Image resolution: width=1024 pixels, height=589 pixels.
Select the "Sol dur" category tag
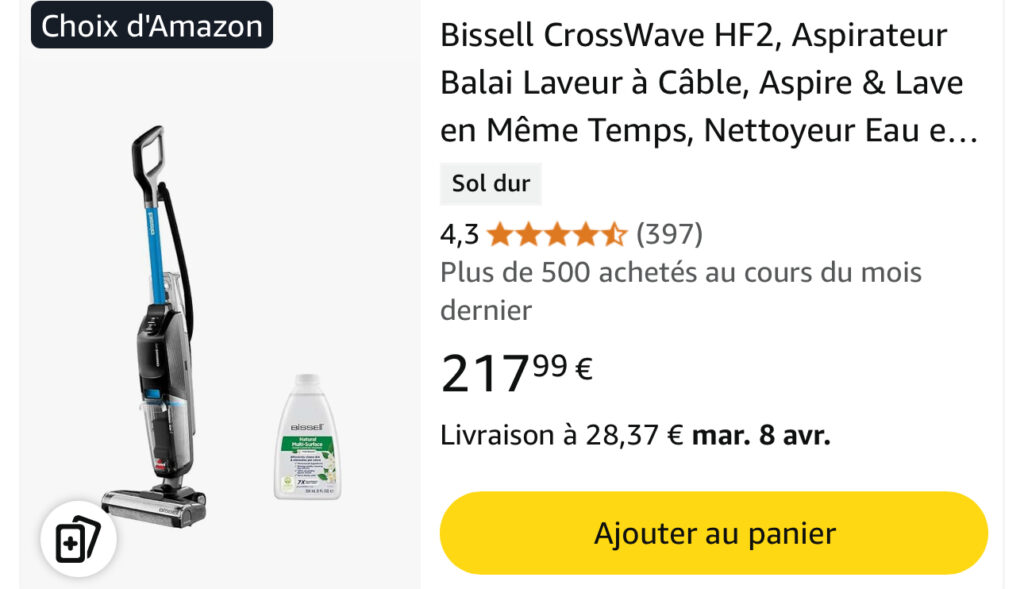click(490, 184)
